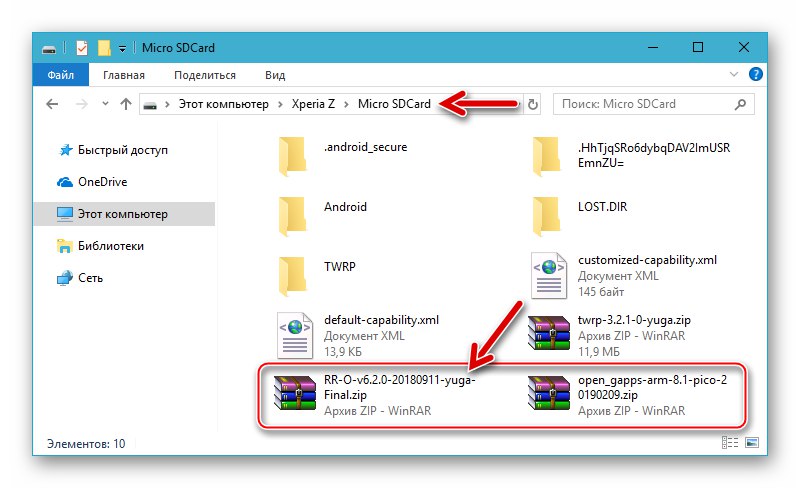Viewport: 800px width, 488px height.
Task: Select Библиотеки in navigation pane
Action: [111, 246]
